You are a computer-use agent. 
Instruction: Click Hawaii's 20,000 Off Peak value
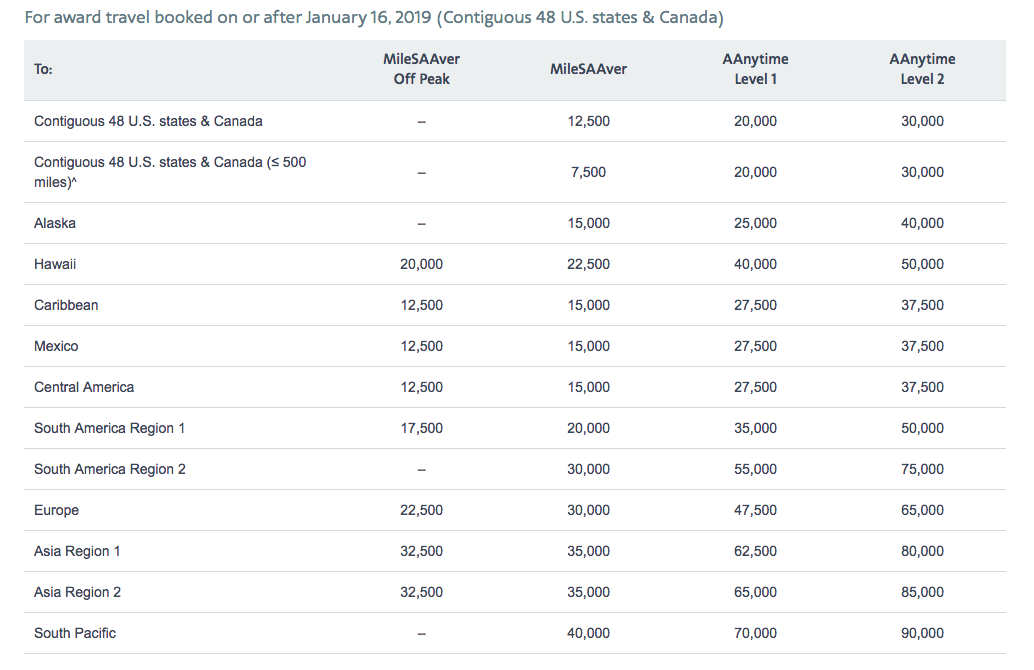click(421, 264)
